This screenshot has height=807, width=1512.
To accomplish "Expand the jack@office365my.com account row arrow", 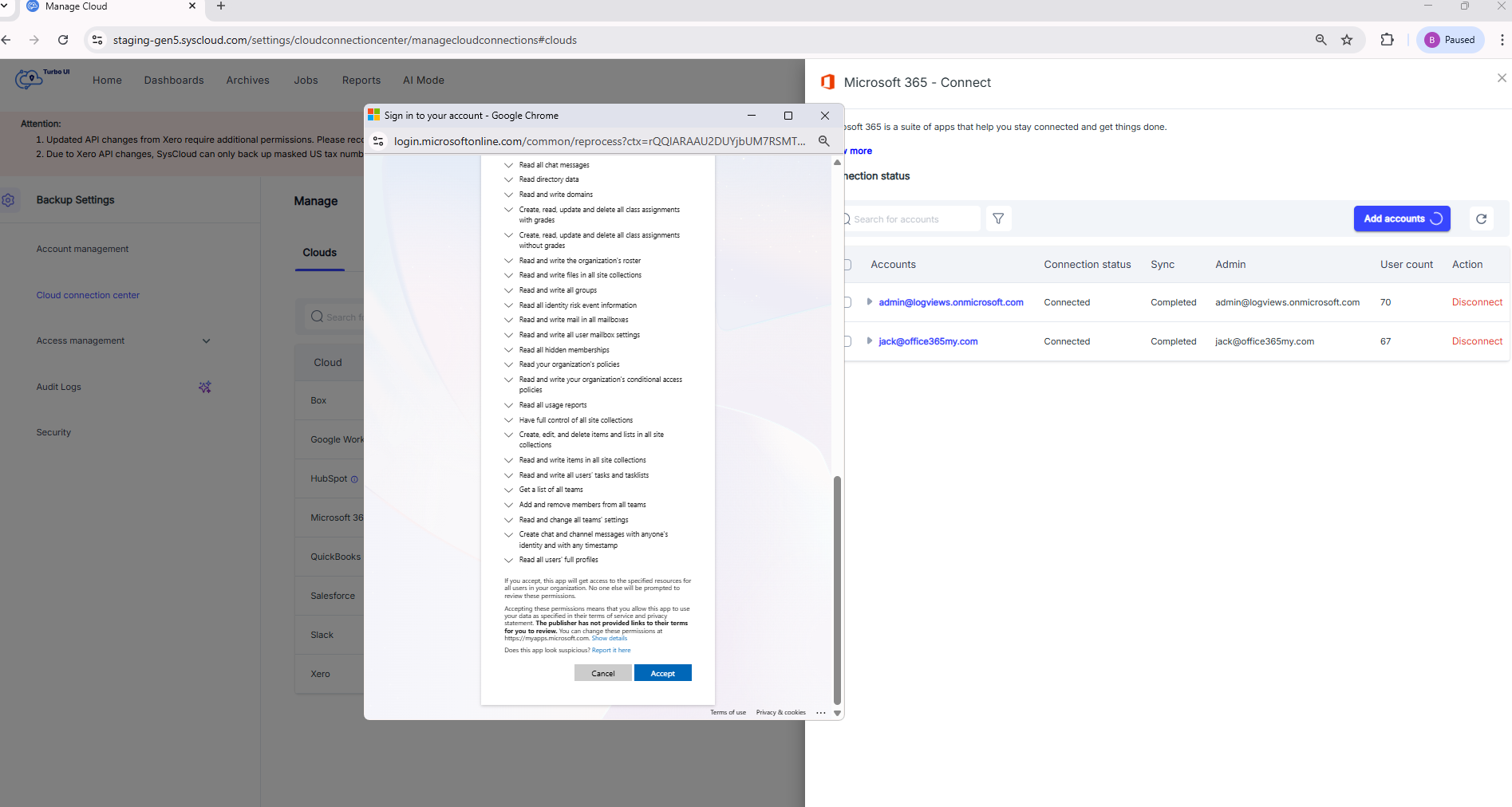I will tap(869, 341).
